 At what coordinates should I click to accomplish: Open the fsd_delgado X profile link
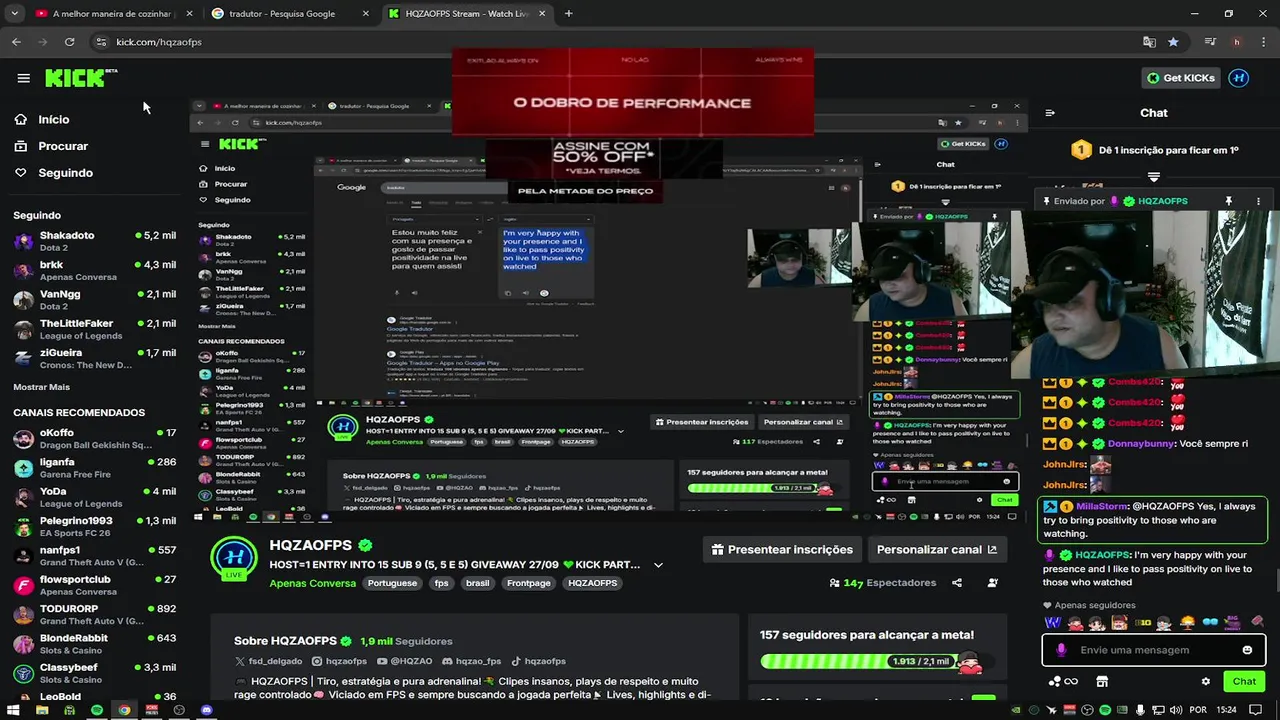point(268,661)
